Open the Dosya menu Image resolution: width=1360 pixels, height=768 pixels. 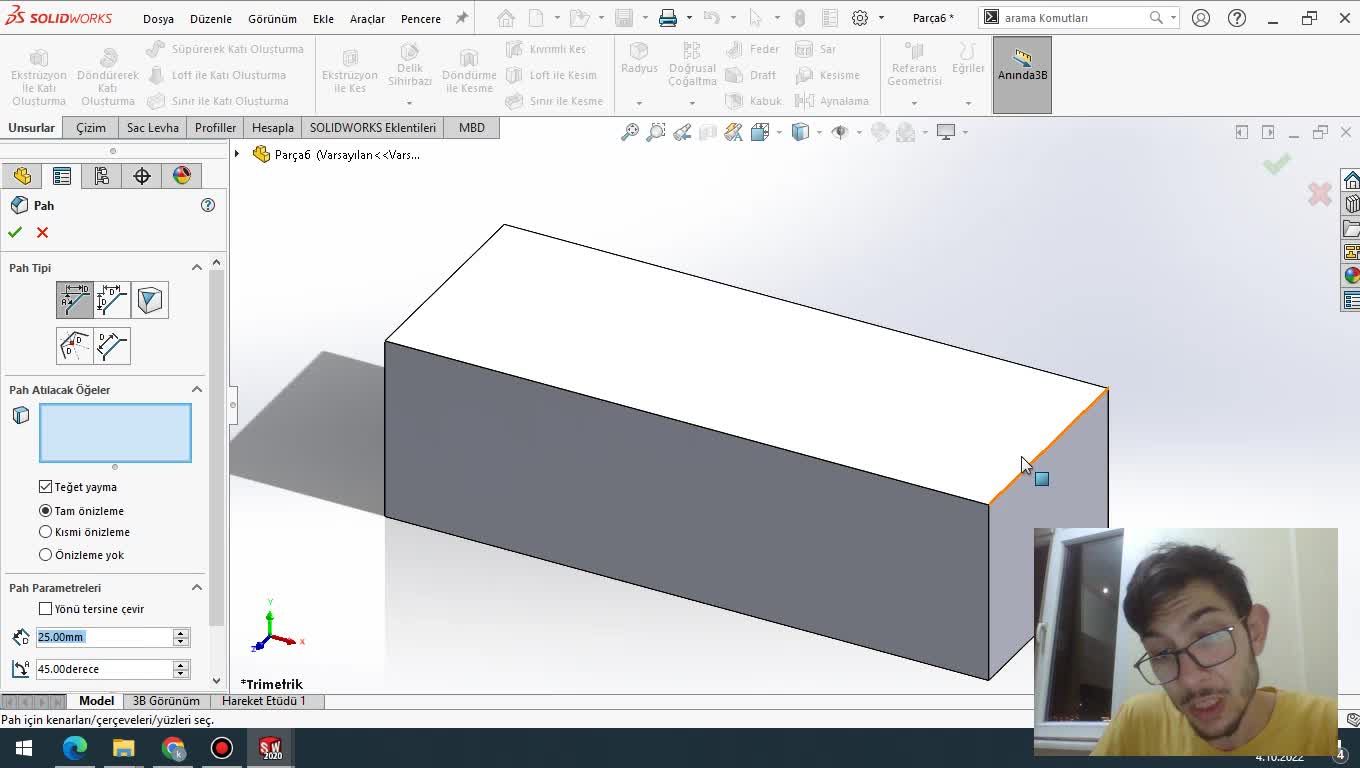[x=158, y=19]
